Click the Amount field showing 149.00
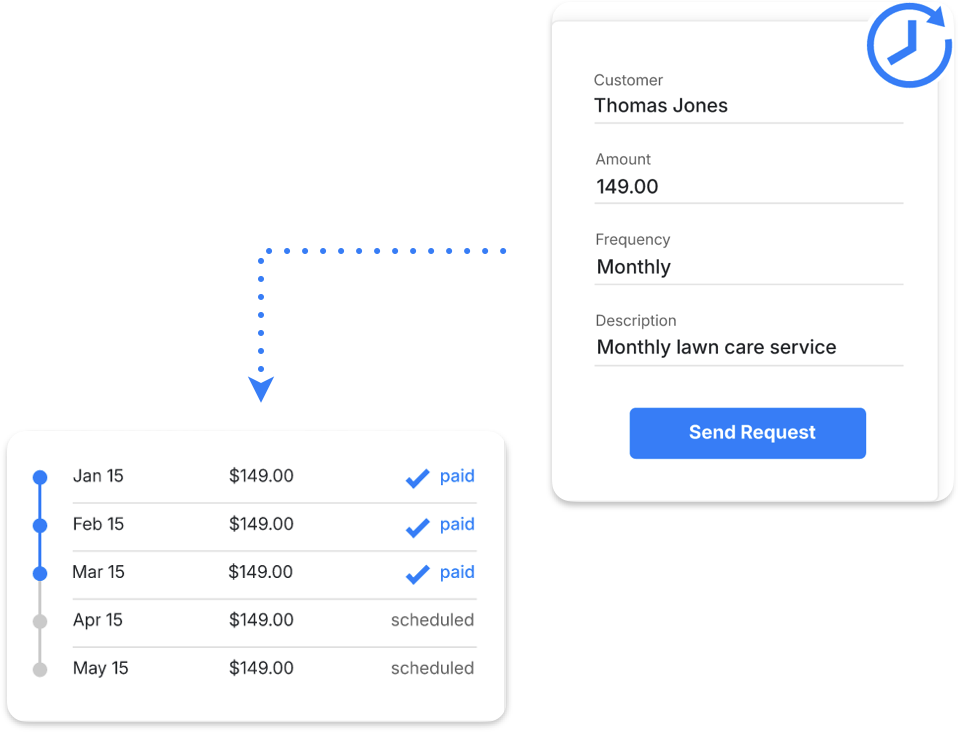 click(748, 187)
